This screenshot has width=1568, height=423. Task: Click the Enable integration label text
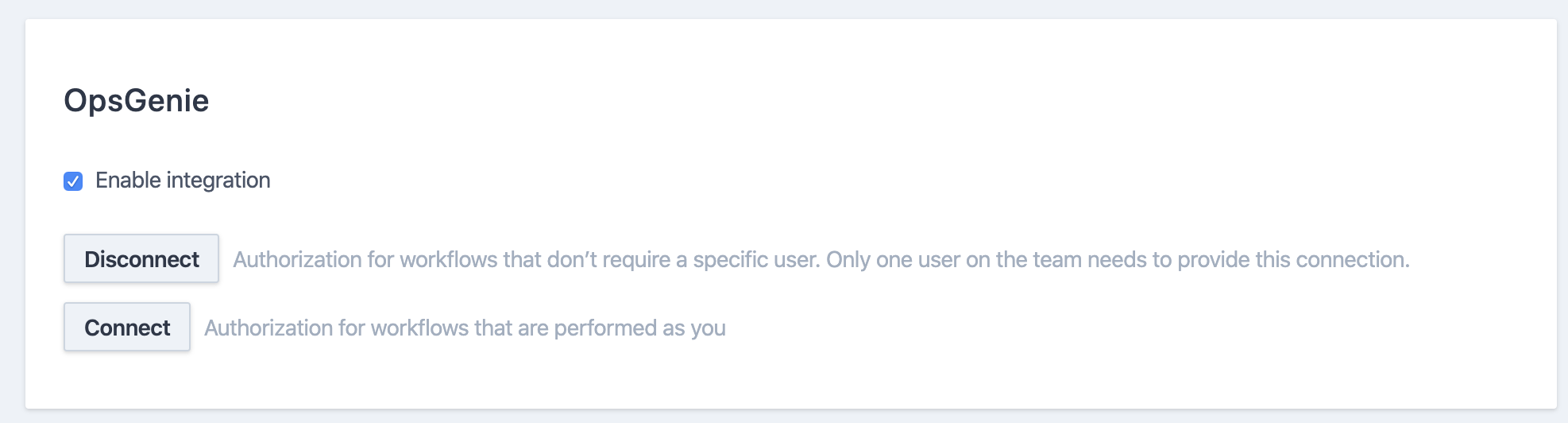pos(183,180)
